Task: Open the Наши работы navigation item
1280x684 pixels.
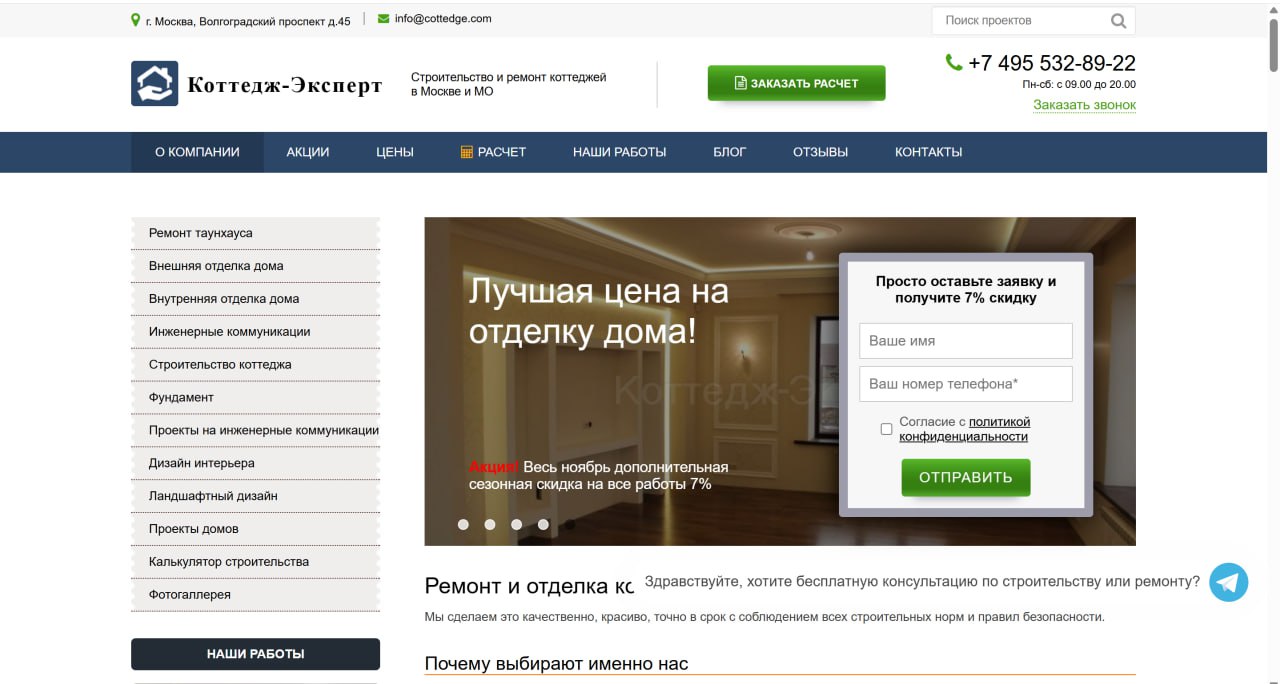Action: pos(619,152)
